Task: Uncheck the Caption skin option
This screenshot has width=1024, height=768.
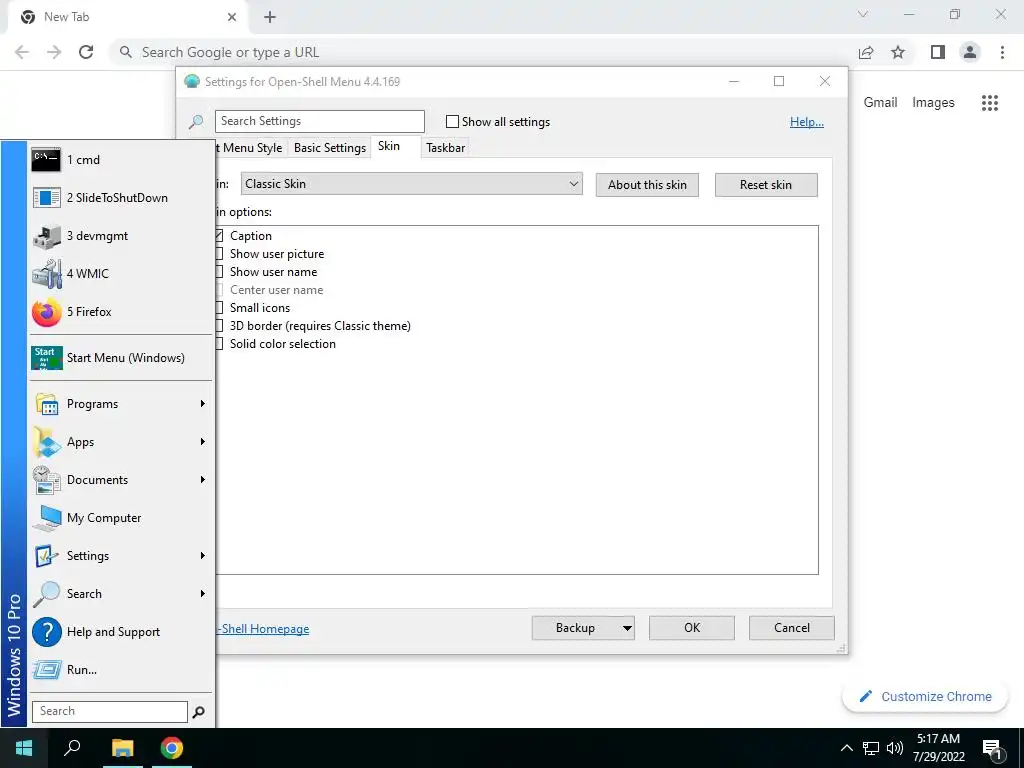Action: click(219, 236)
